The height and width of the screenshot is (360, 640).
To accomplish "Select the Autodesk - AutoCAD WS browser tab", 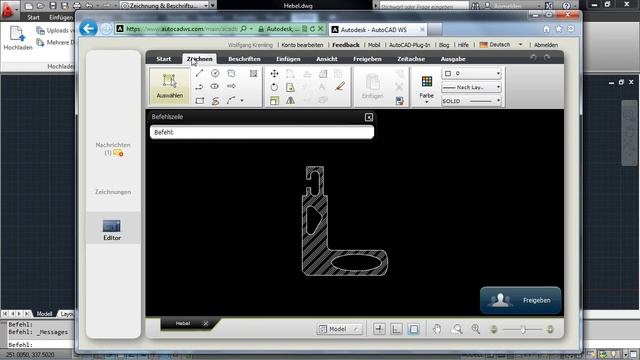I will coord(378,29).
